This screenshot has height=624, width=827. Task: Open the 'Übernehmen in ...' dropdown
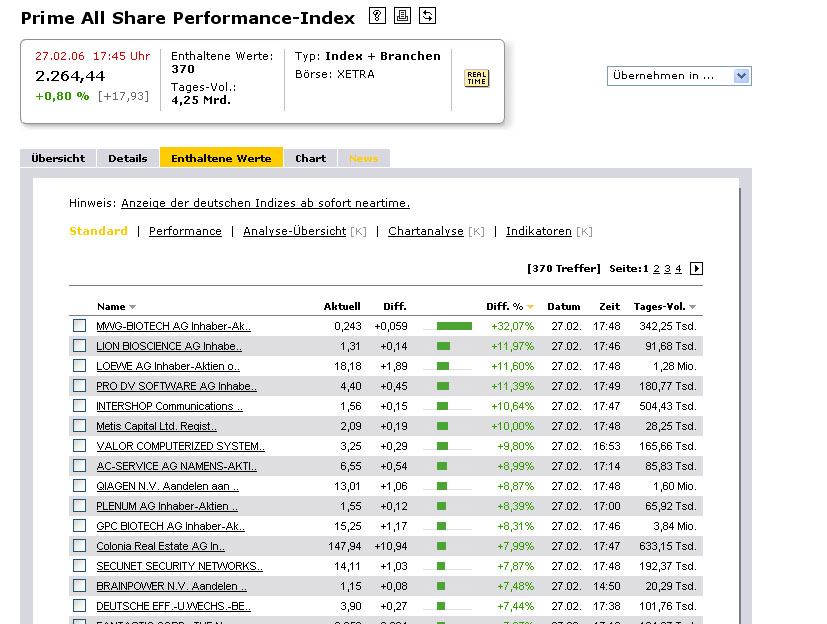coord(679,76)
